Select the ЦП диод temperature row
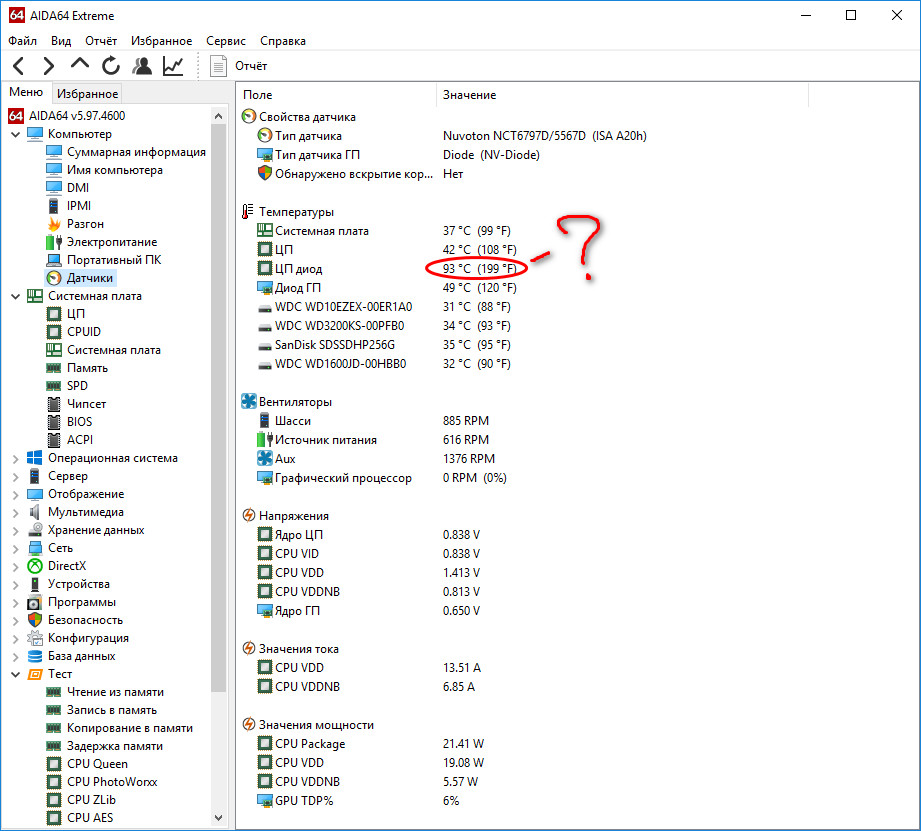This screenshot has width=921, height=831. (388, 268)
